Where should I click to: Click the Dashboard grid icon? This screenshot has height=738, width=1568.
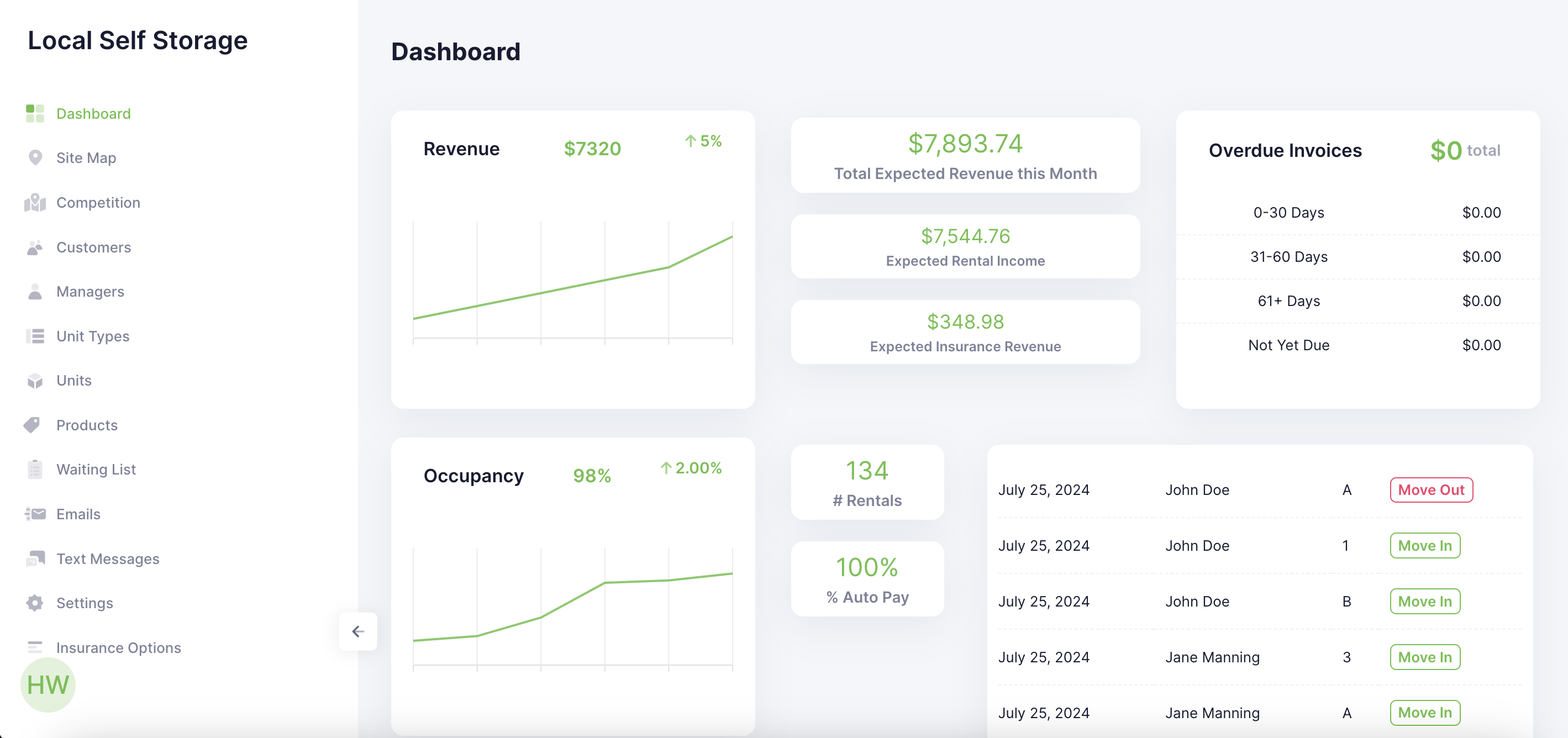point(35,114)
